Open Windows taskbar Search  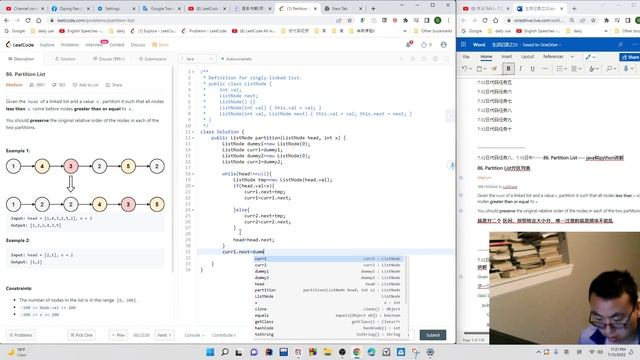(225, 352)
